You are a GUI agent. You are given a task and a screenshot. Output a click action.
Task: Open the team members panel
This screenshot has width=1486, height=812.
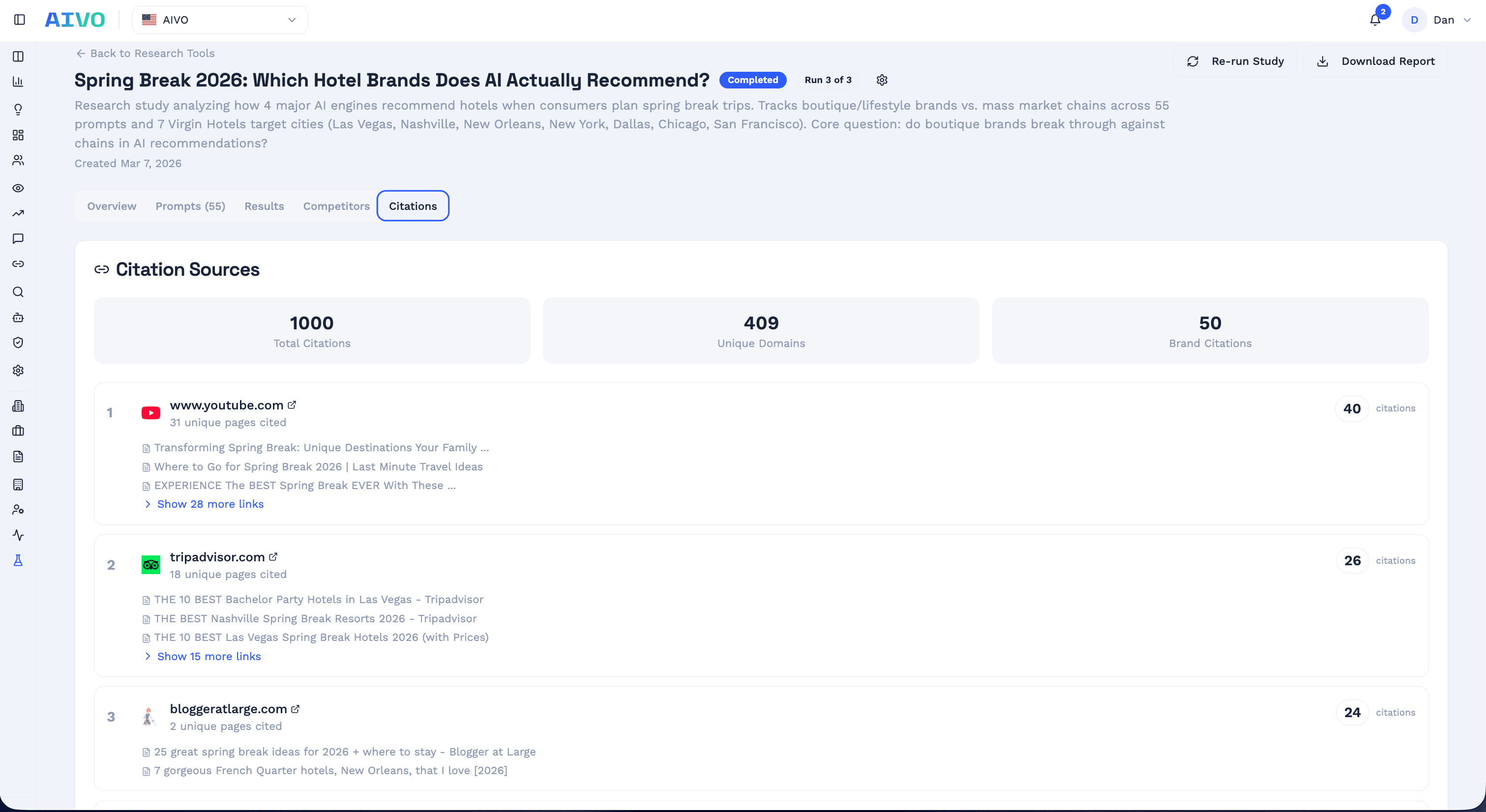coord(18,160)
